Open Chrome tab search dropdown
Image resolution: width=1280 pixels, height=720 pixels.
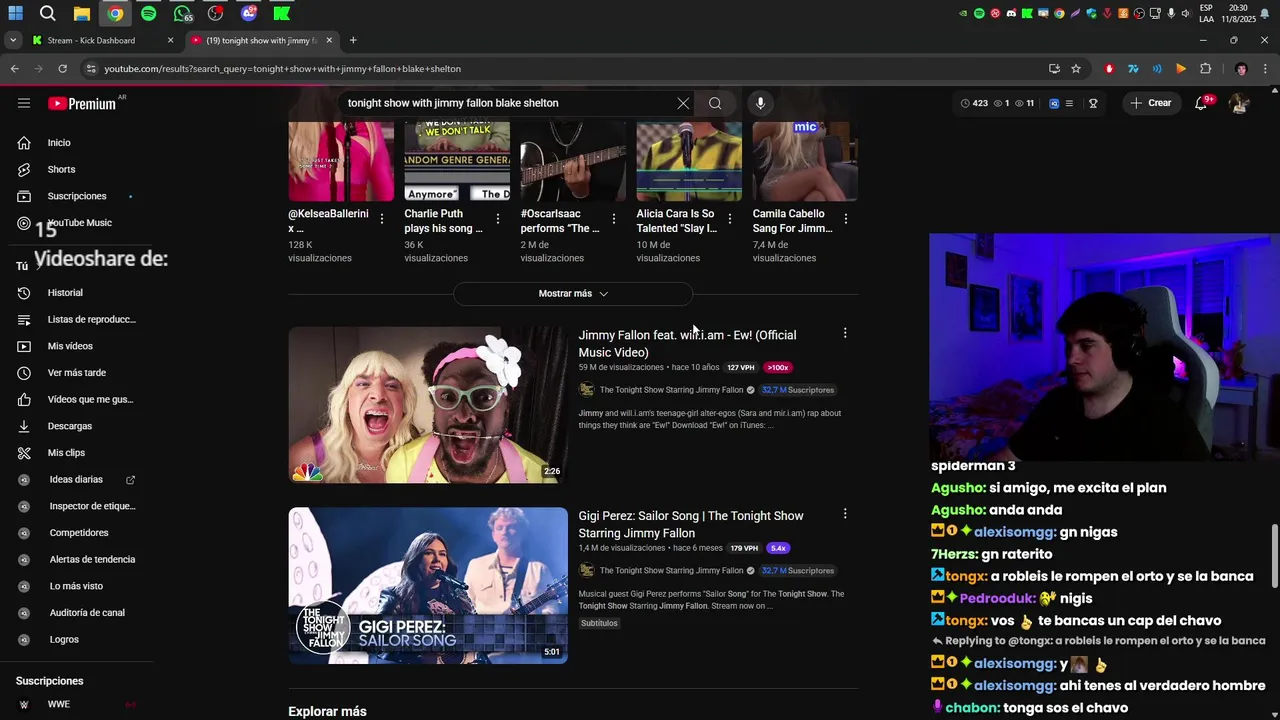pyautogui.click(x=12, y=40)
